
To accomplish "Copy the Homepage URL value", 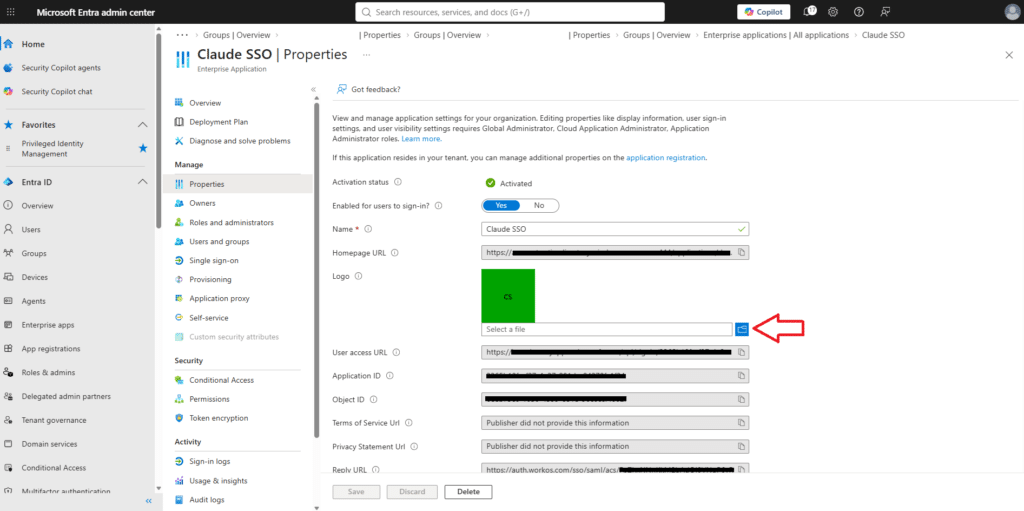I will pyautogui.click(x=741, y=252).
